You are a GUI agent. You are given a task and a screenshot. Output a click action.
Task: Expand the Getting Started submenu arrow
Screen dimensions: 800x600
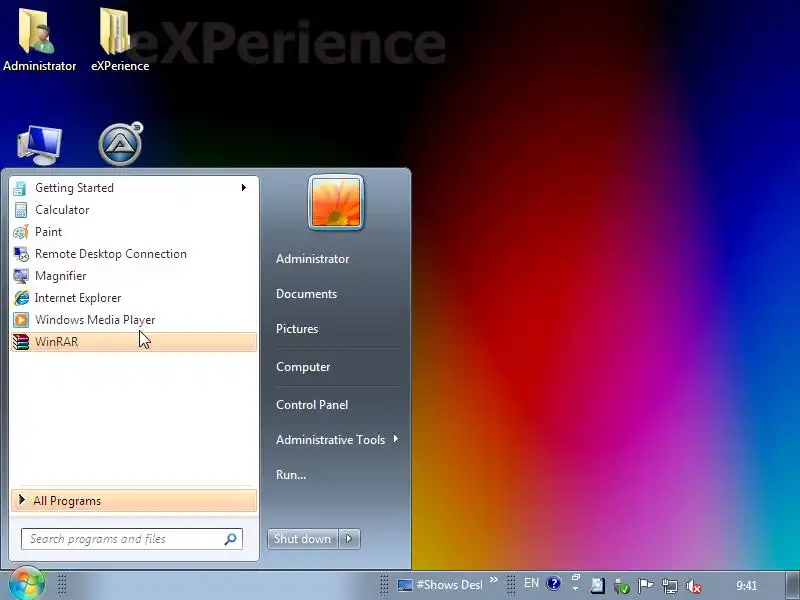pos(244,188)
